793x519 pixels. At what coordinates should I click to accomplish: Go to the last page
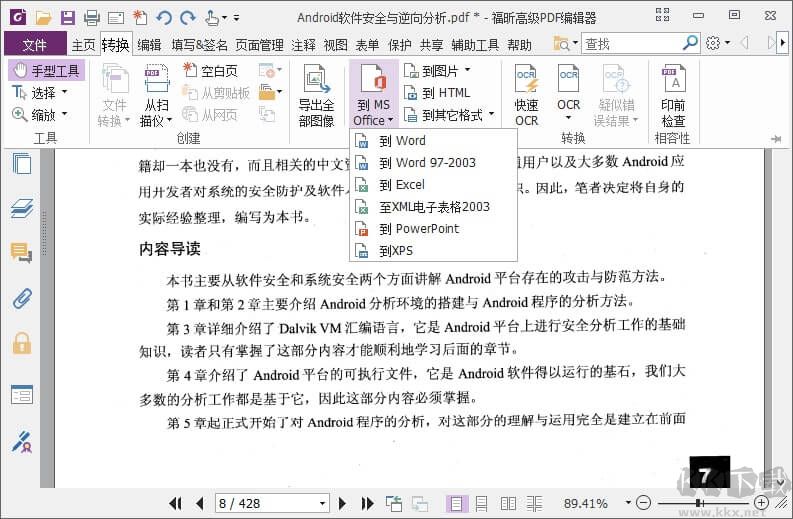click(368, 503)
